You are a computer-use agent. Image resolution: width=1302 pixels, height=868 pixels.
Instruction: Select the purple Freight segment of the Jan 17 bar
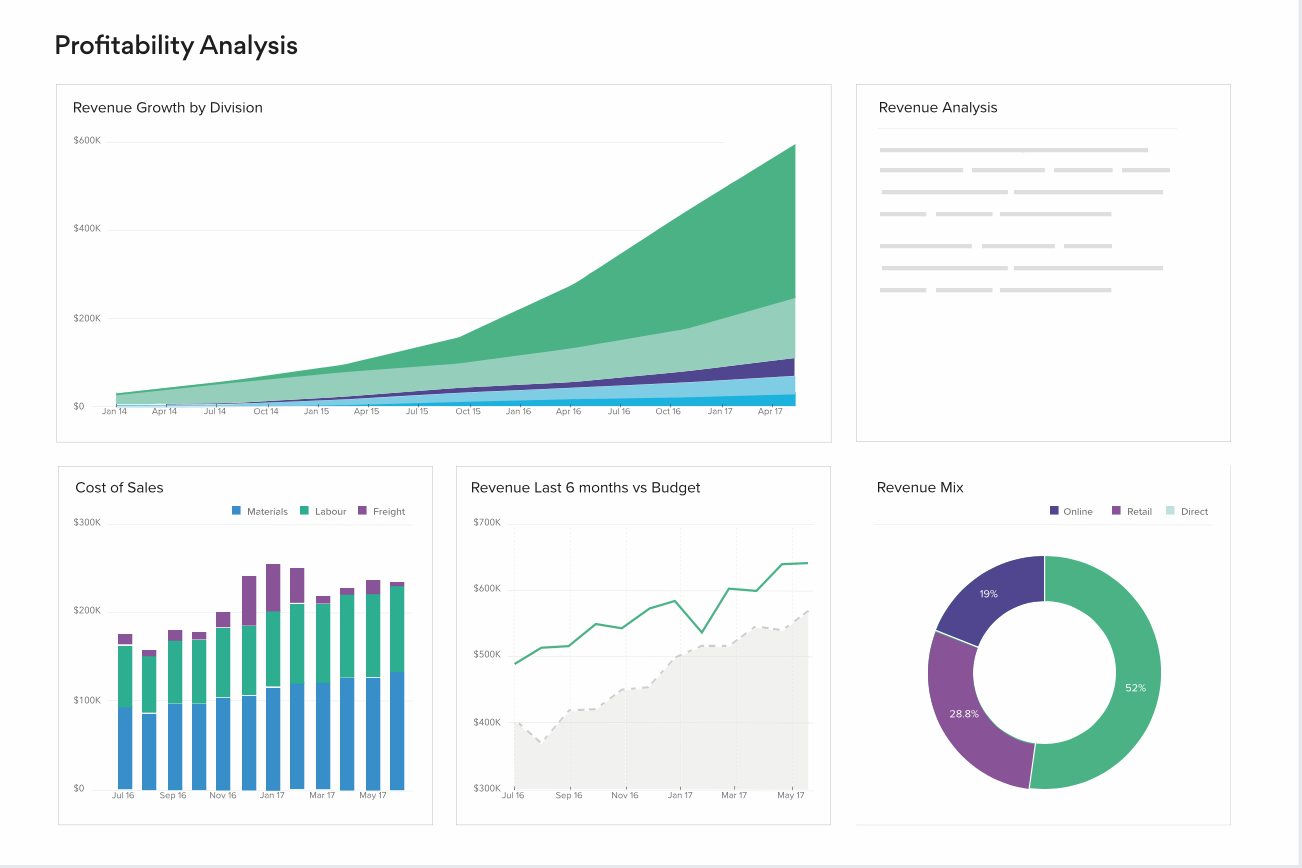click(x=273, y=588)
